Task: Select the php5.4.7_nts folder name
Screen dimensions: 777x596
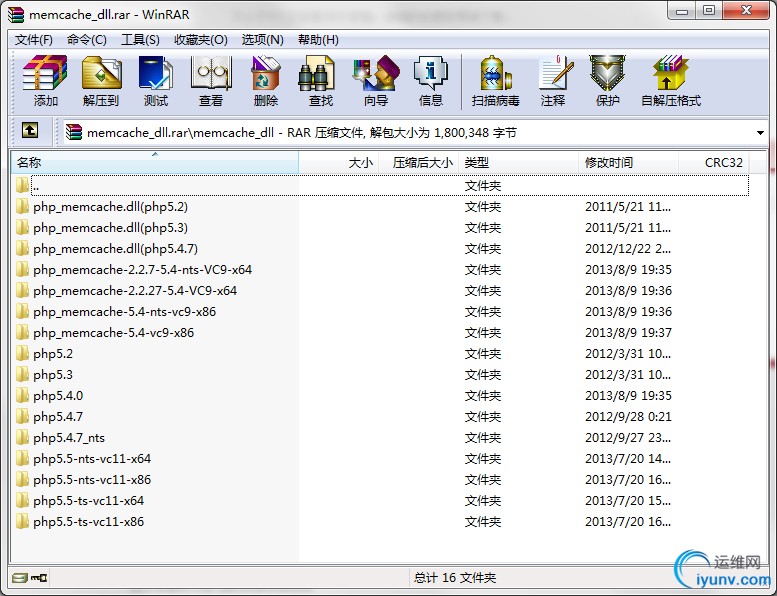Action: [69, 438]
